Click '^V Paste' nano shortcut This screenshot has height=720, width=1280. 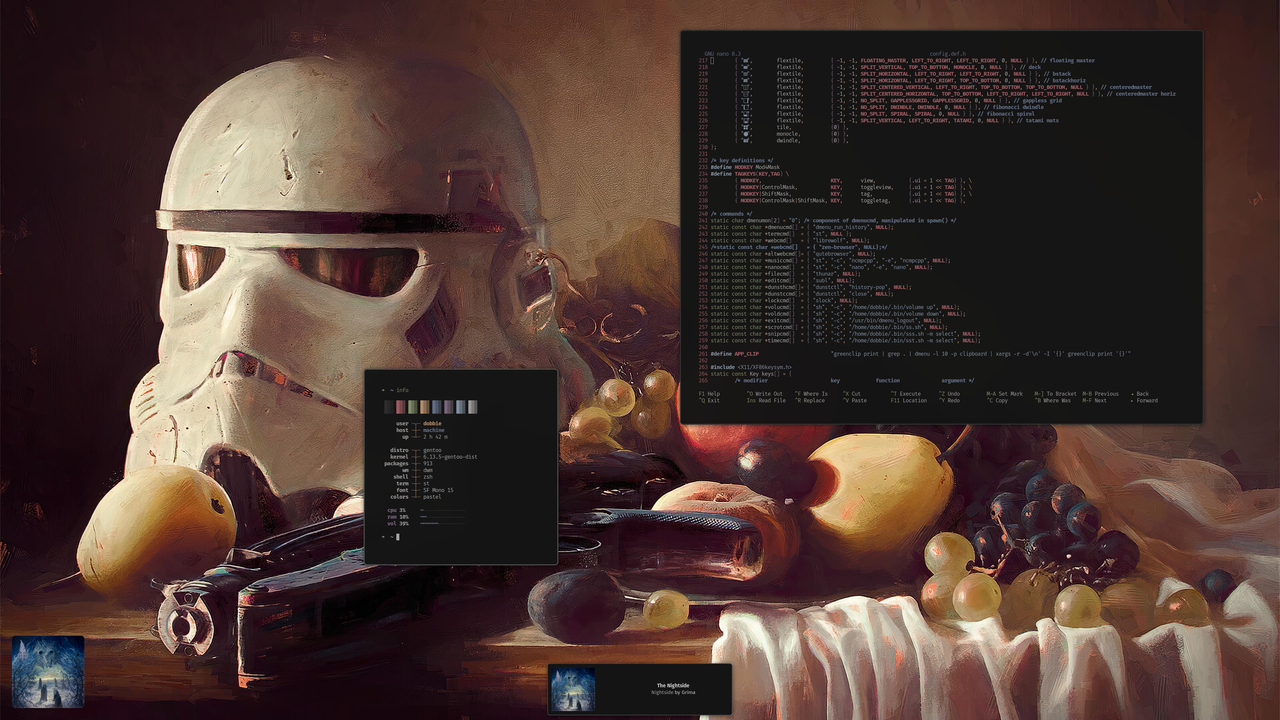click(x=855, y=400)
